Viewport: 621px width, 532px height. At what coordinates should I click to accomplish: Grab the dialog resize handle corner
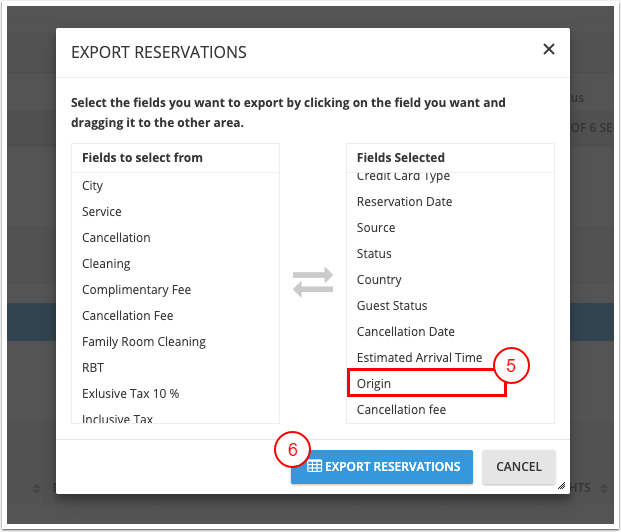click(561, 486)
